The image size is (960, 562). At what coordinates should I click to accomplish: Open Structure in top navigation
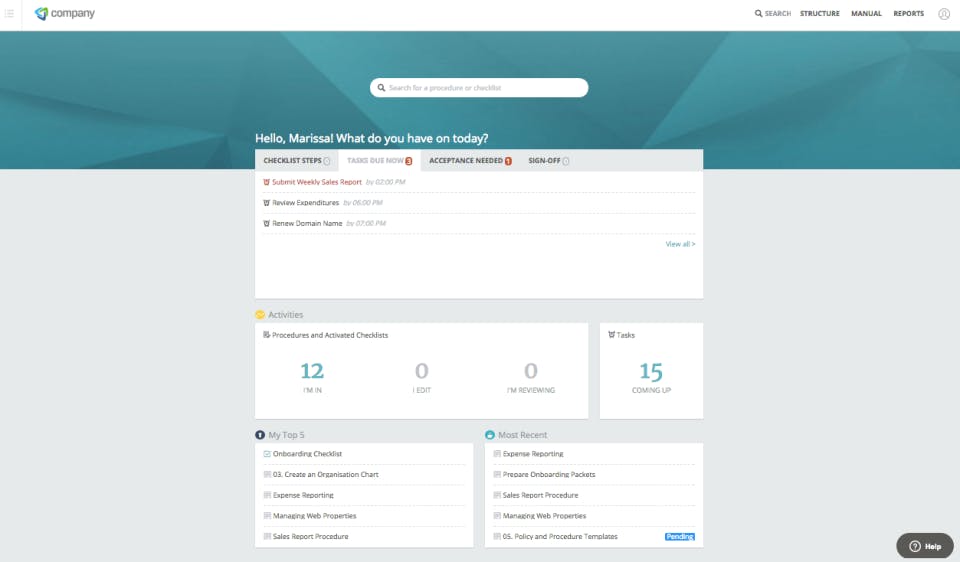pos(820,13)
